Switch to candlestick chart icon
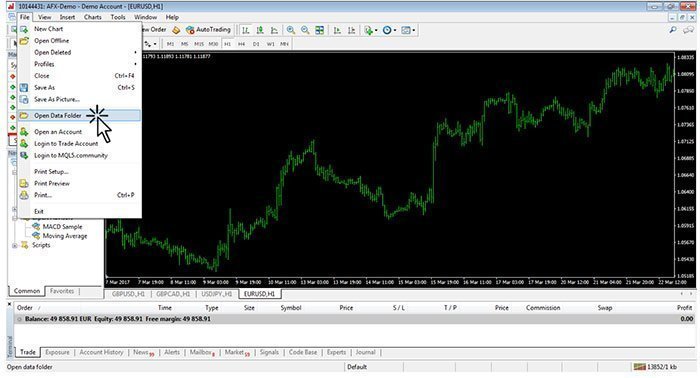Screen dimensions: 700x378 tap(260, 30)
